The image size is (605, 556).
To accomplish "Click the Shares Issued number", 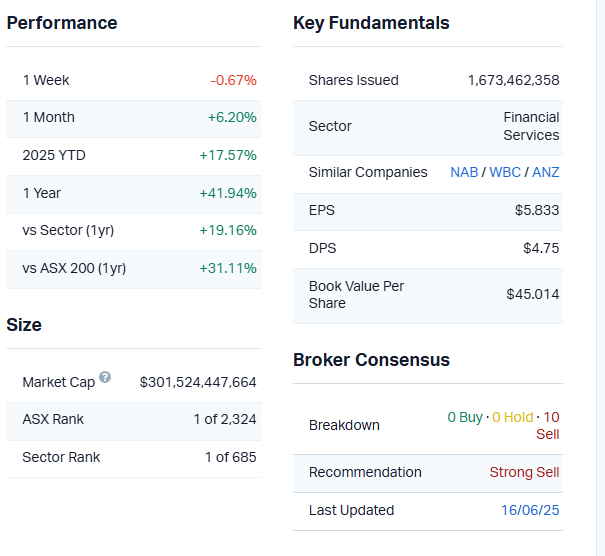I will point(513,80).
